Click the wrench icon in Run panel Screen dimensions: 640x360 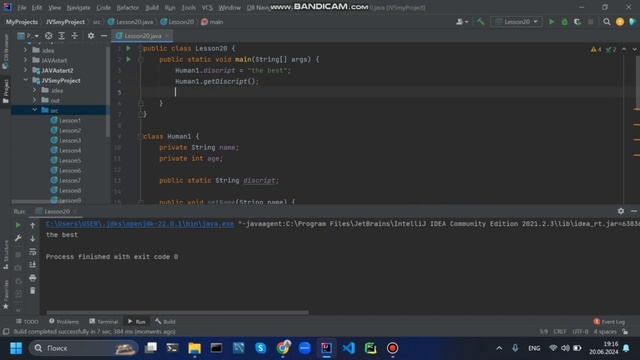18,238
